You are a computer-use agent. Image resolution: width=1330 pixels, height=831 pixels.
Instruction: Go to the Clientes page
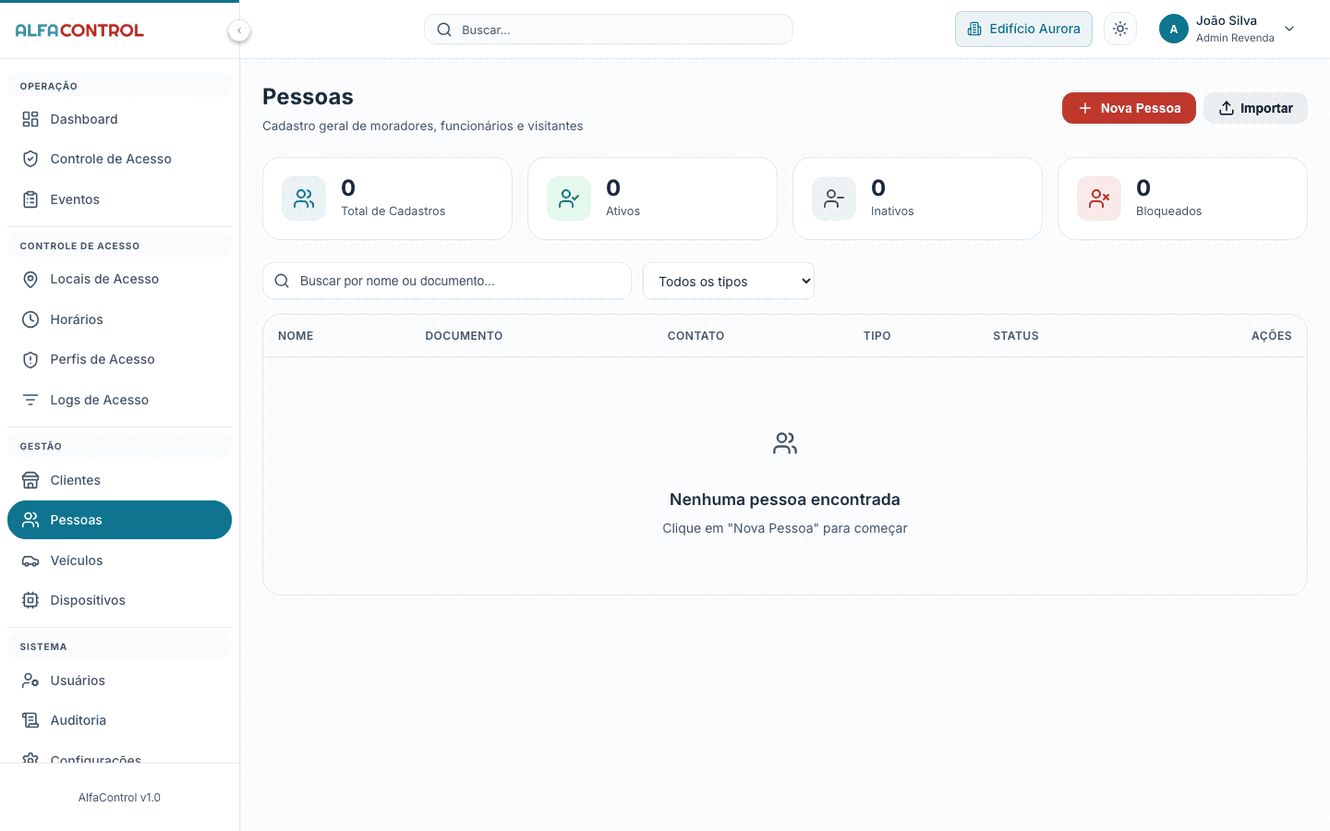[119, 480]
